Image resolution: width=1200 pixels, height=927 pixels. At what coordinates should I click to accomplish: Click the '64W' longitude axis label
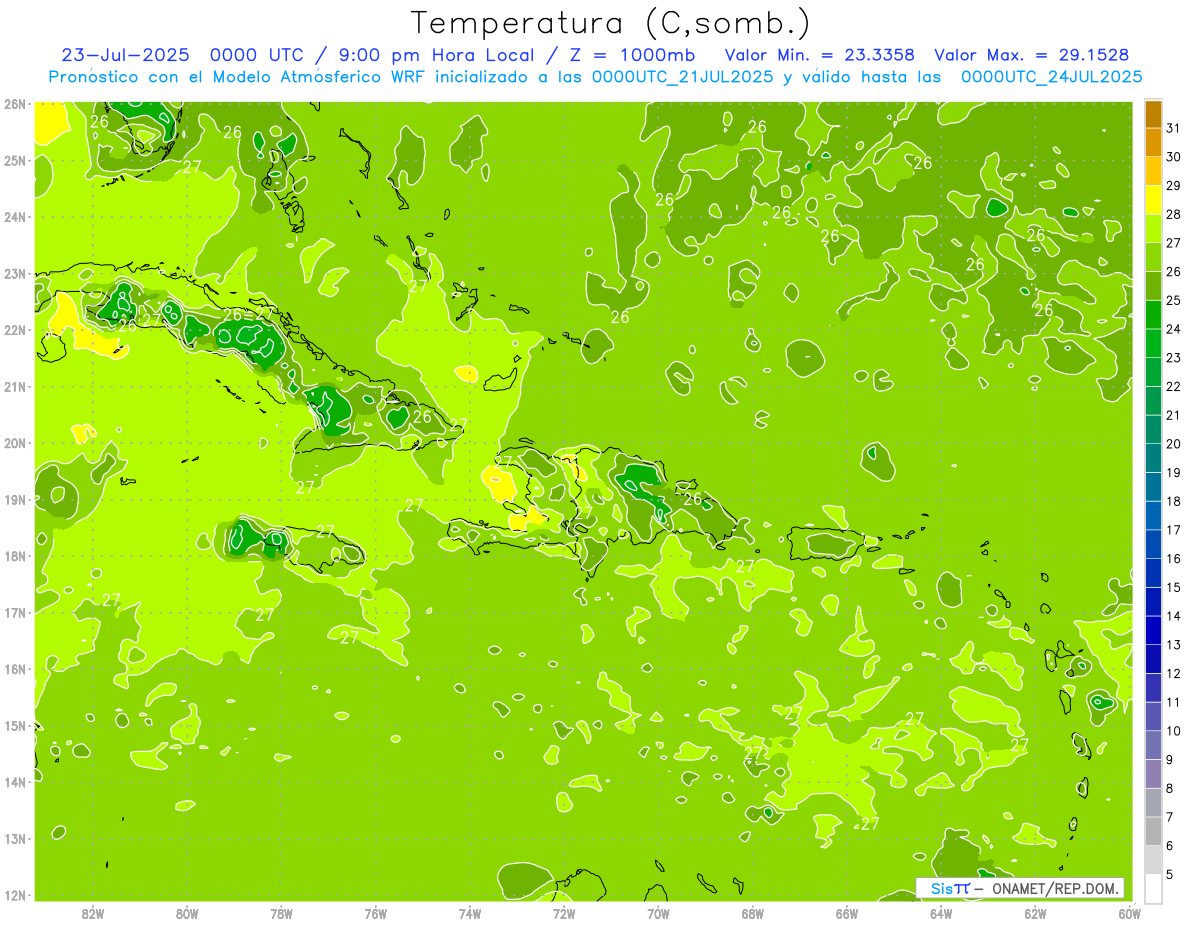coord(941,913)
